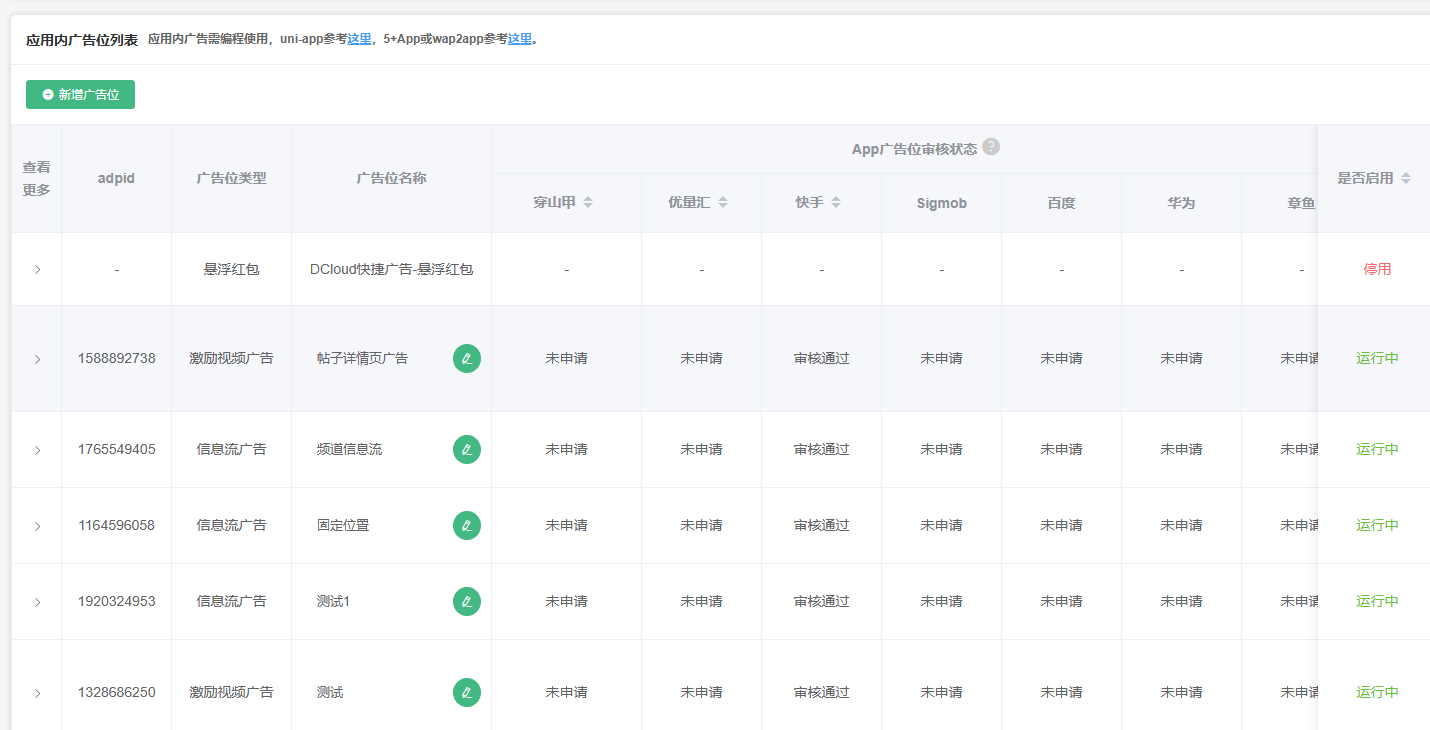Expand row for adpid 1920324953
This screenshot has width=1430, height=730.
click(x=37, y=602)
